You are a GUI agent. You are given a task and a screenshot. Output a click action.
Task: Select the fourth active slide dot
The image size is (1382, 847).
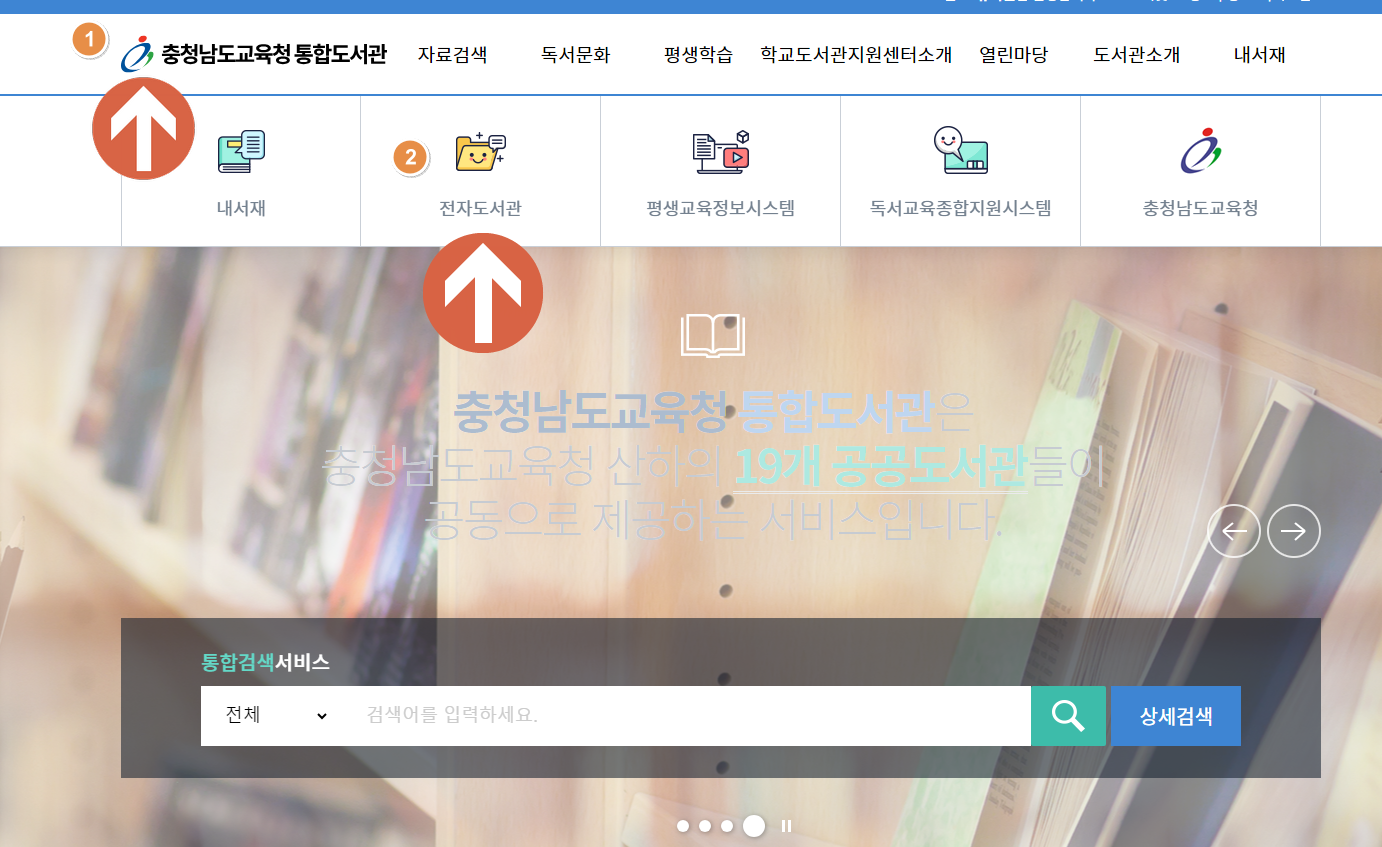click(x=754, y=826)
